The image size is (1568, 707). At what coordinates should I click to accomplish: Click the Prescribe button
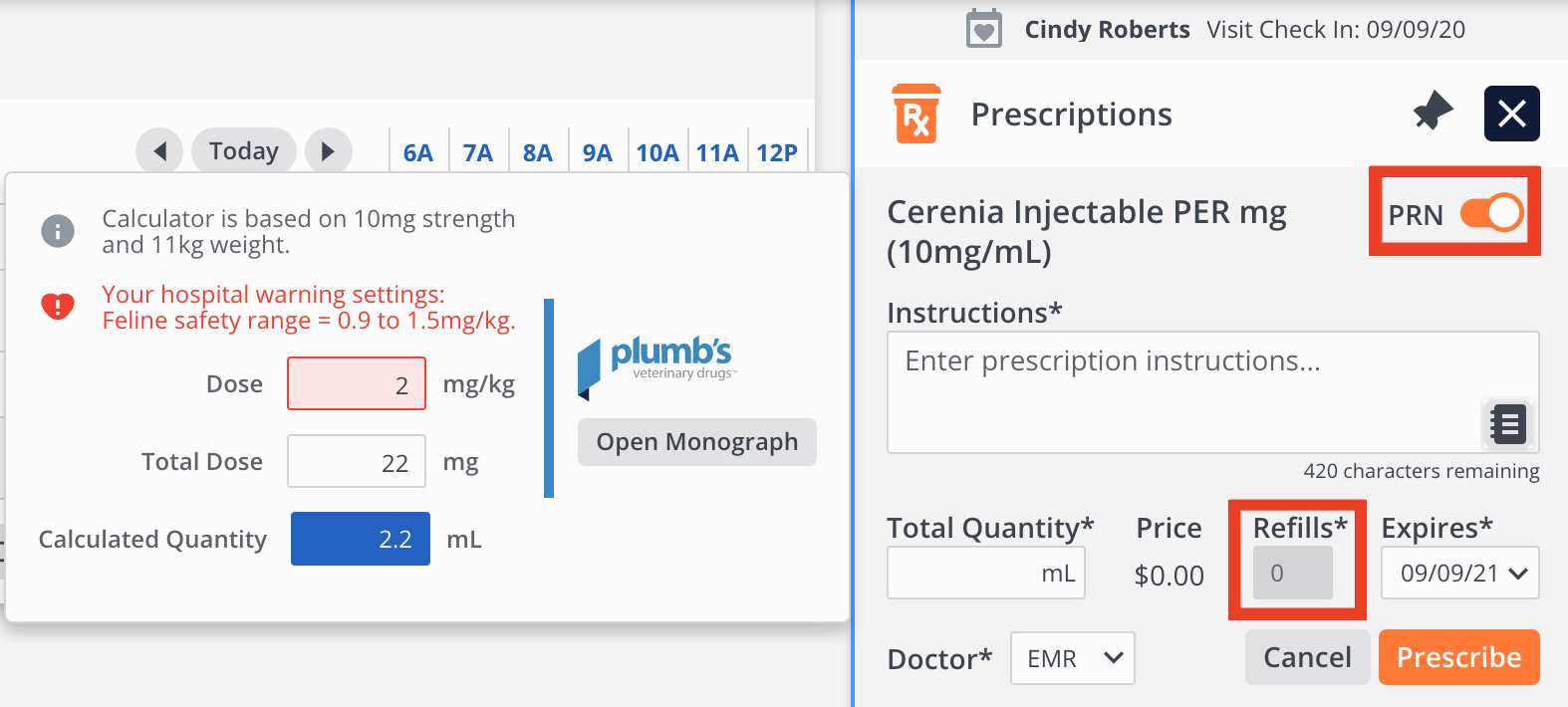click(x=1458, y=657)
